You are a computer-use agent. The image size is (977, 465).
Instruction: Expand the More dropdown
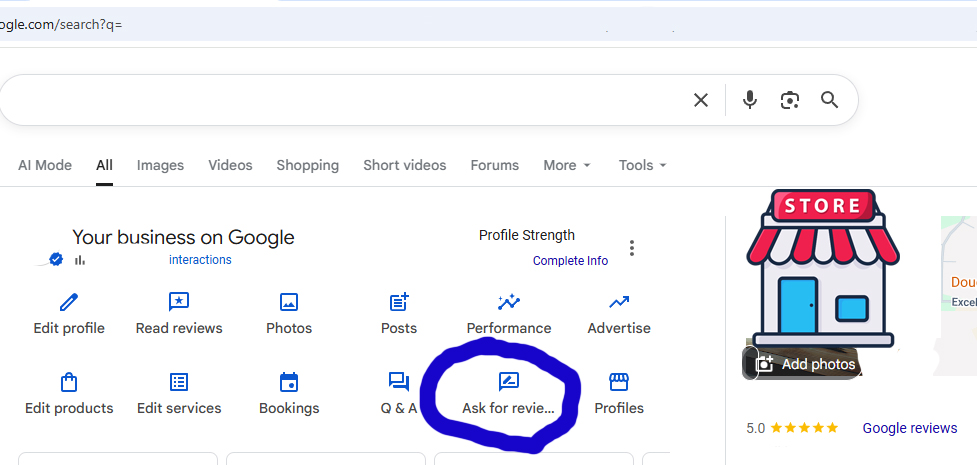(567, 165)
